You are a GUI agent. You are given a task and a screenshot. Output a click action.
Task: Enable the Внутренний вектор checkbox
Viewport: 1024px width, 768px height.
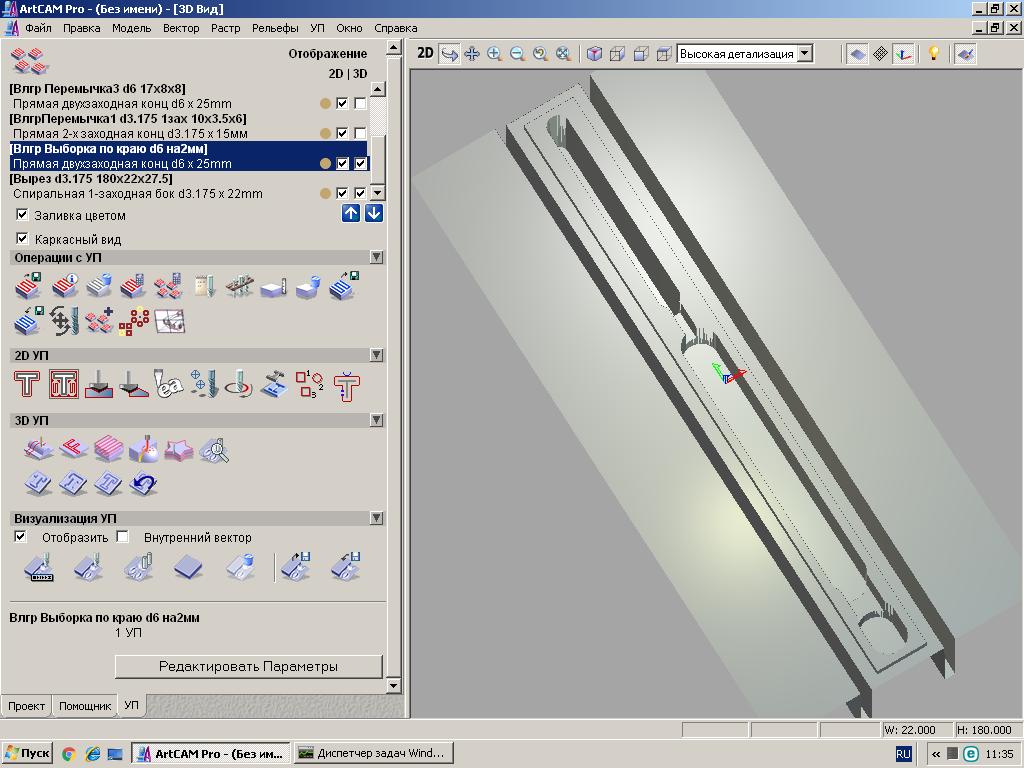tap(122, 537)
